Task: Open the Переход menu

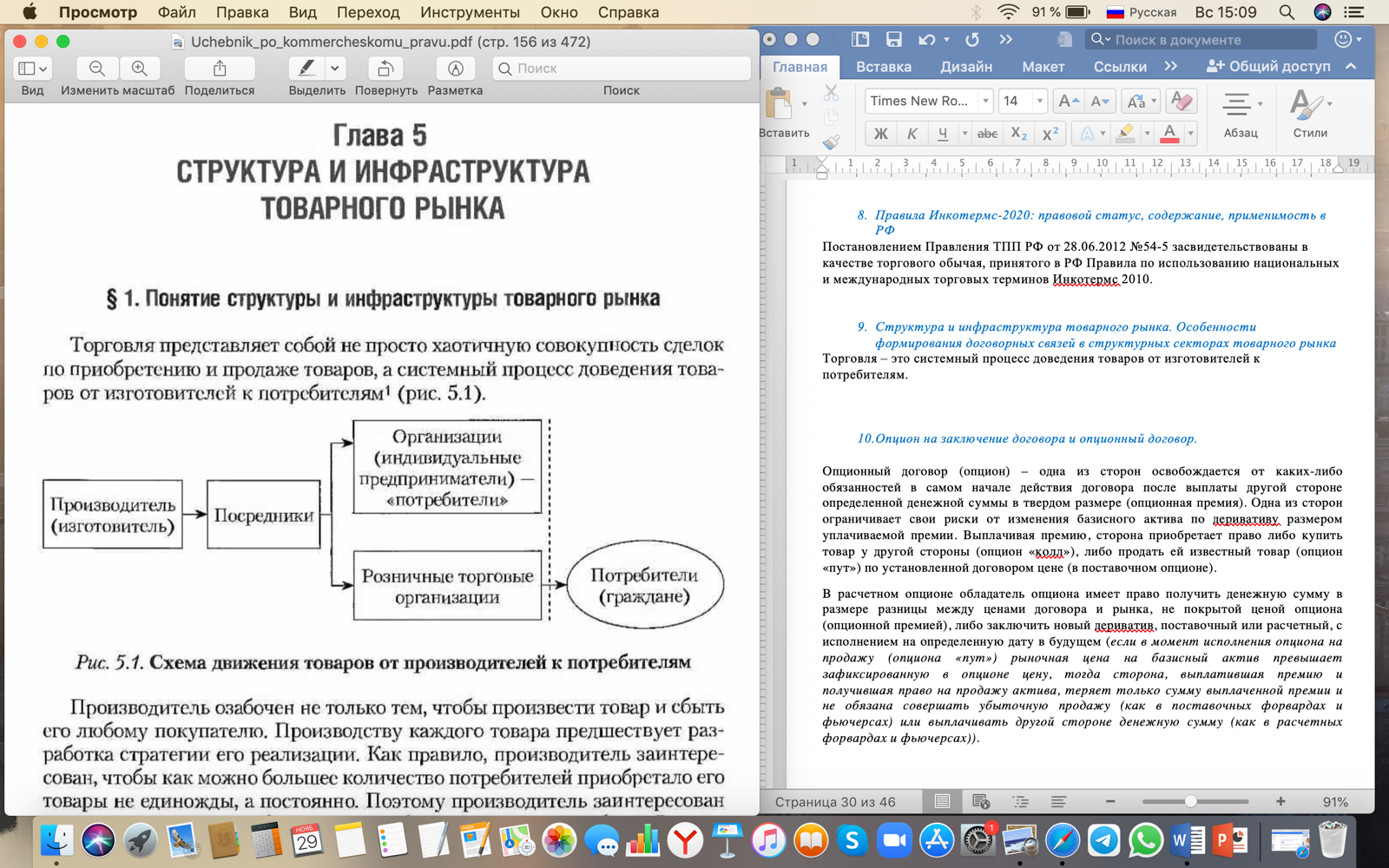Action: tap(368, 12)
